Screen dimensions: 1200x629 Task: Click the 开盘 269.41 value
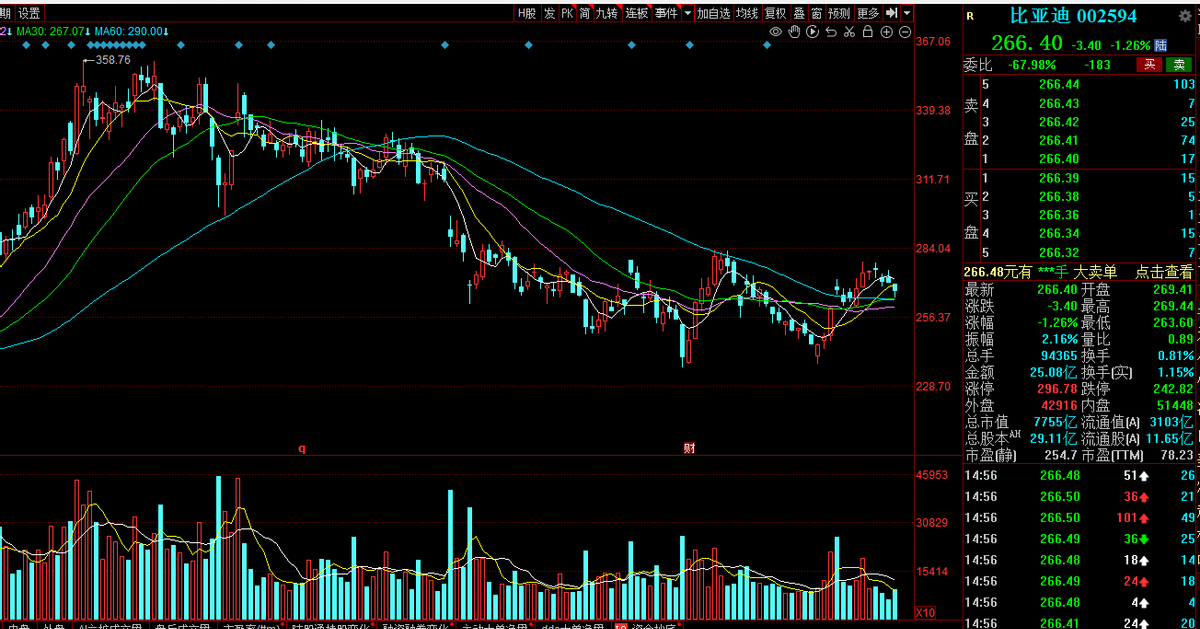pos(1172,289)
